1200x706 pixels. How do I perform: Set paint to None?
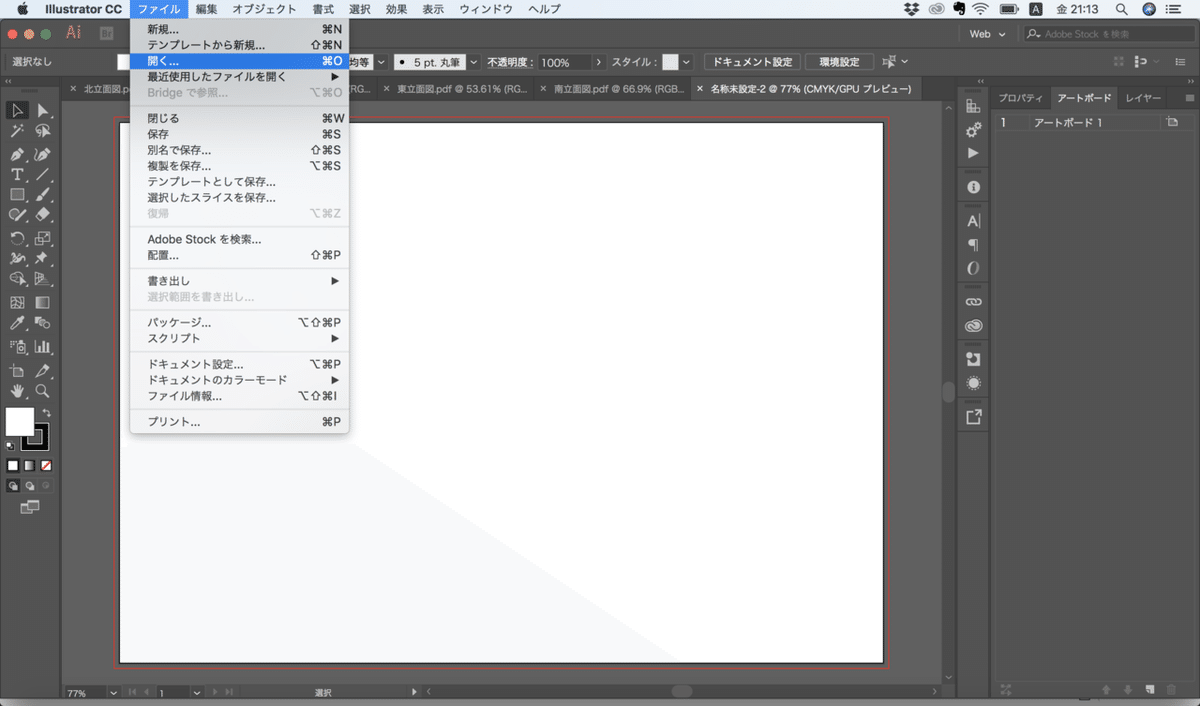46,466
